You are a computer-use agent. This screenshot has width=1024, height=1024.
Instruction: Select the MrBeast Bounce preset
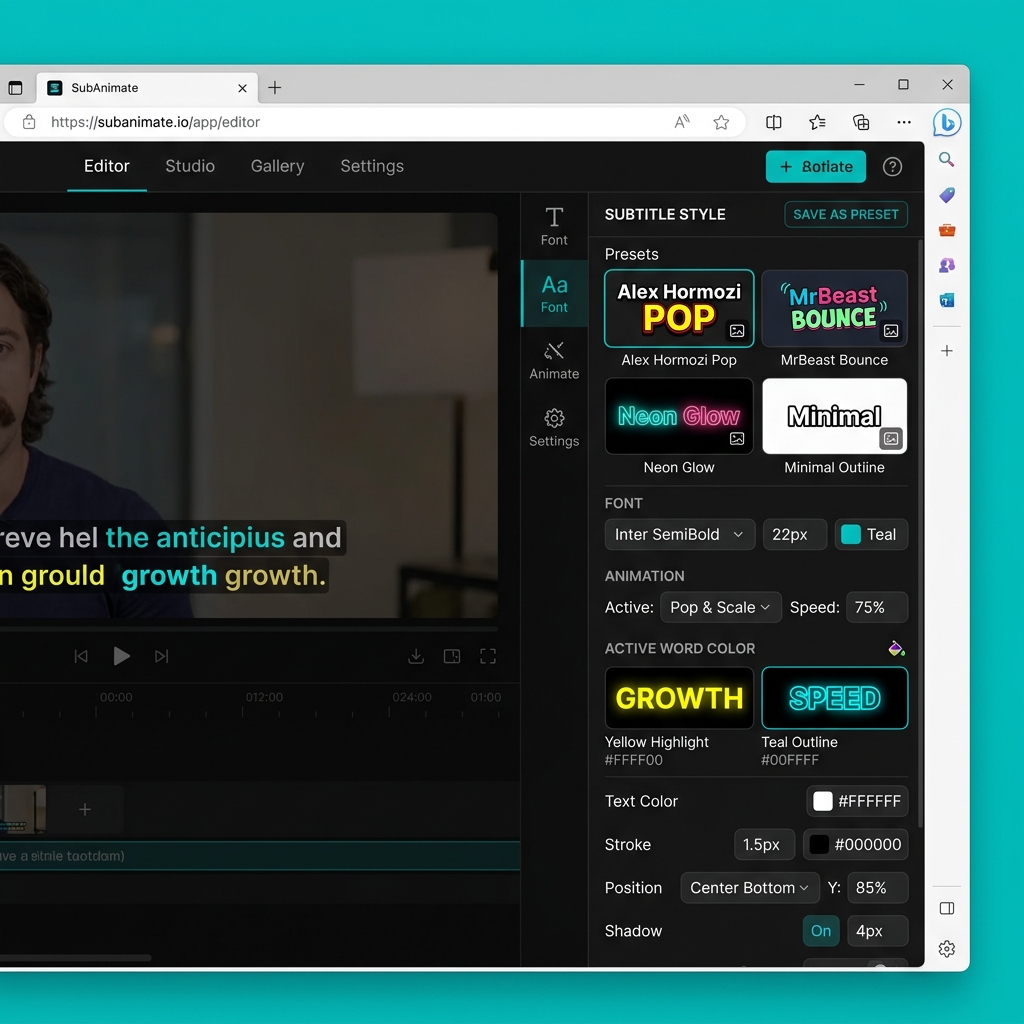click(835, 308)
